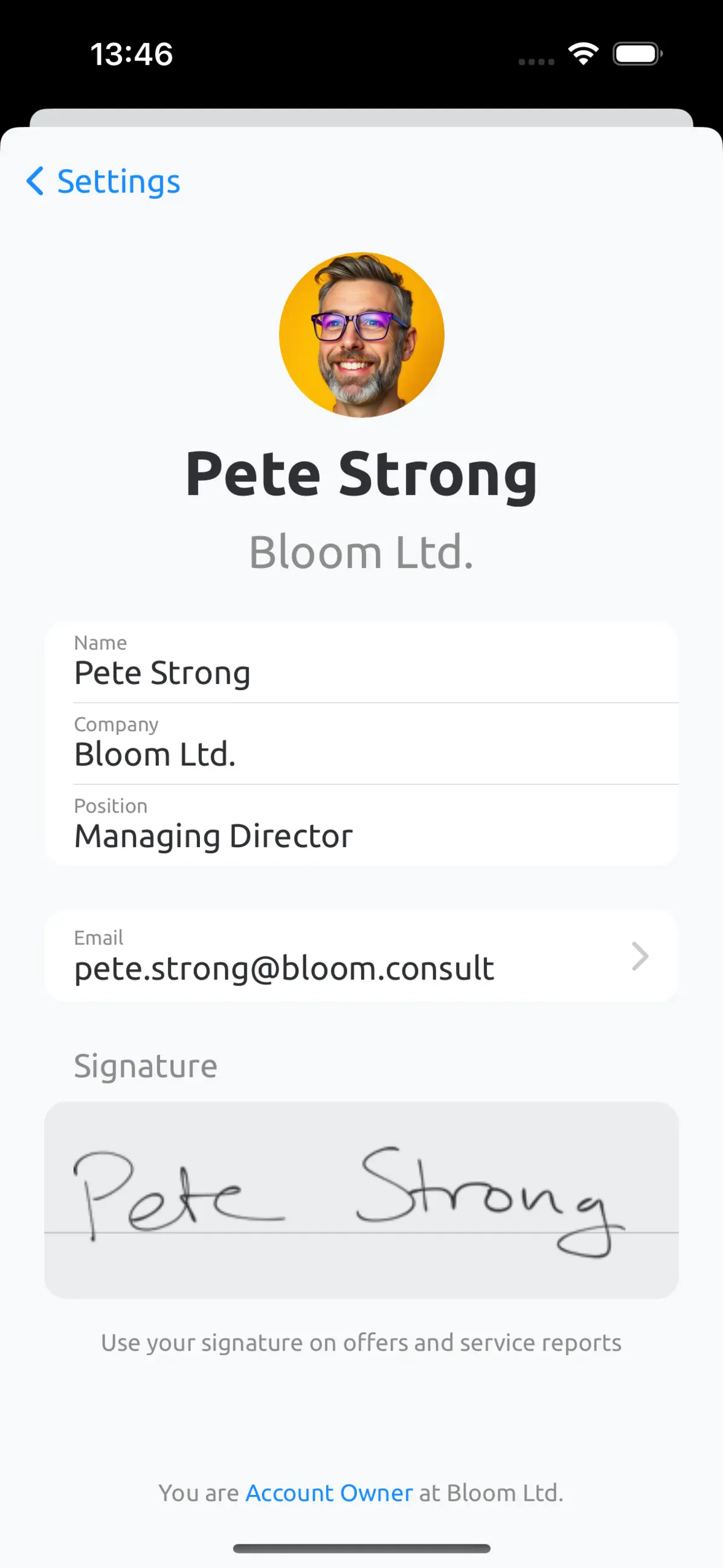Viewport: 723px width, 1568px height.
Task: Open the Account Owner link
Action: point(329,1493)
